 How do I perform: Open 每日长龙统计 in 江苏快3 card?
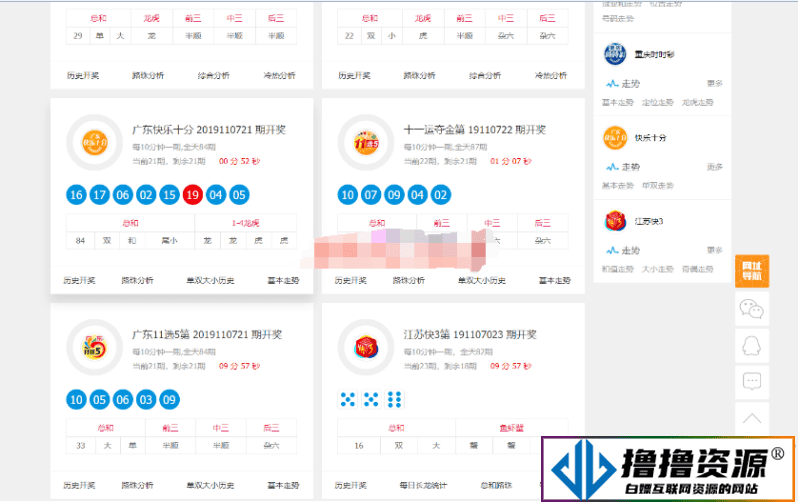tap(423, 486)
